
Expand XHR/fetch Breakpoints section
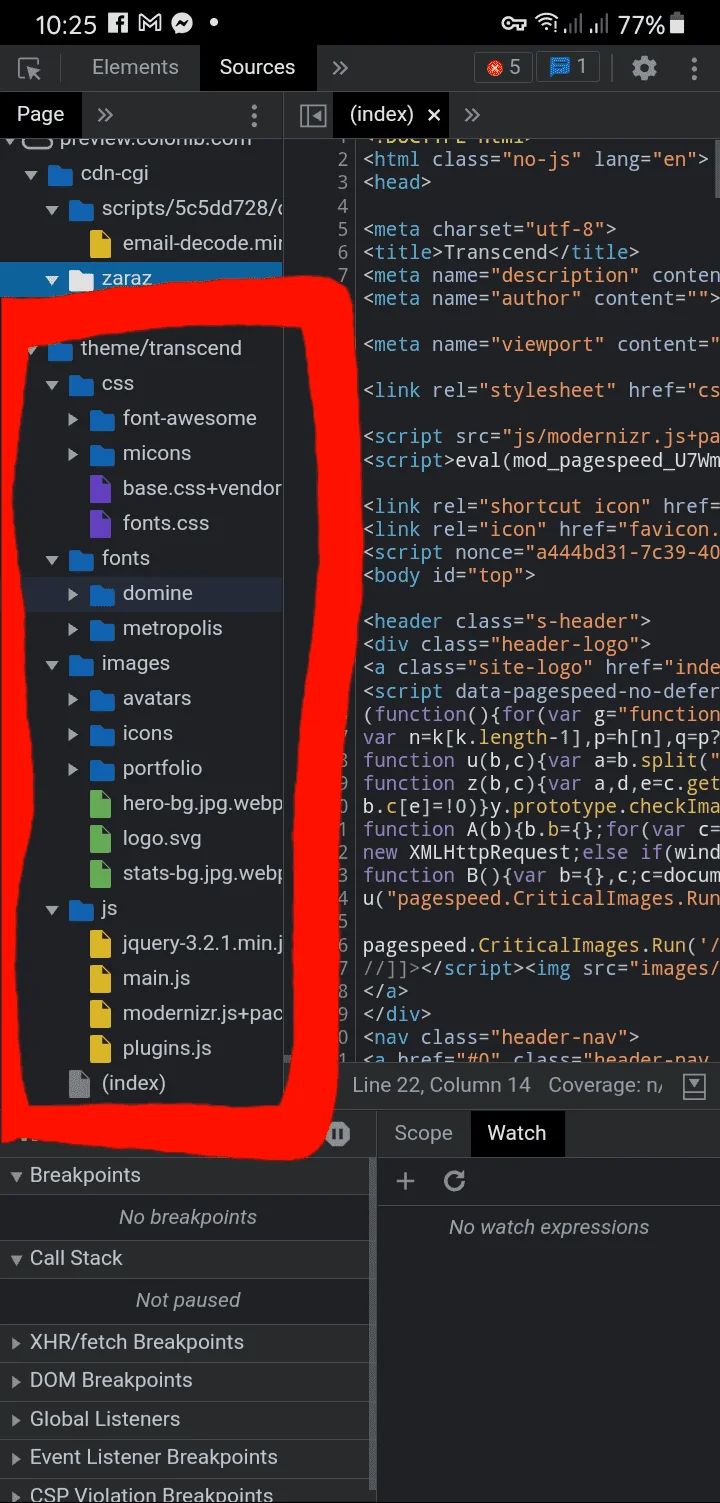tap(185, 1343)
